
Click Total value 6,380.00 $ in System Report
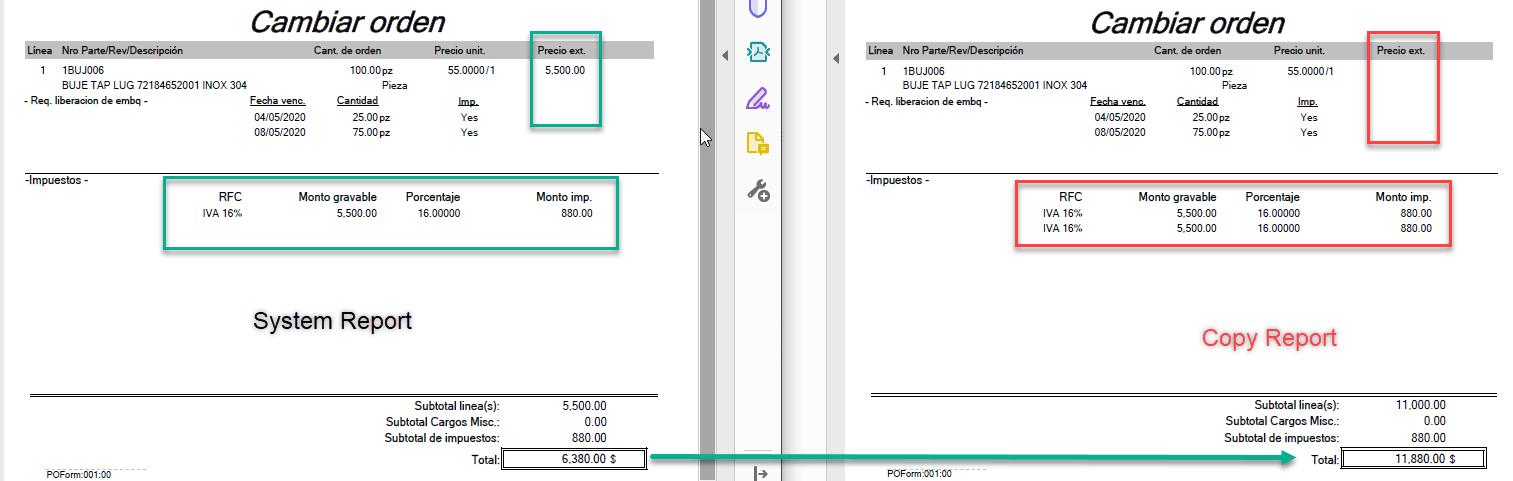(x=574, y=458)
